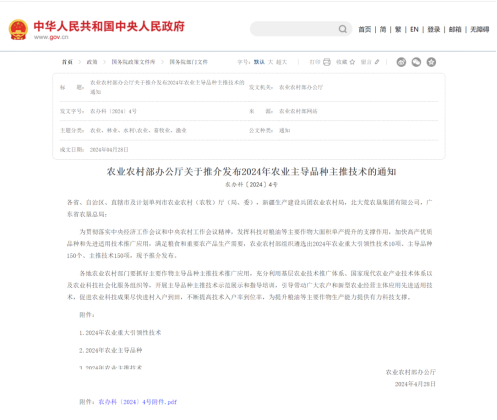Click the search magnifier icon

click(x=343, y=29)
